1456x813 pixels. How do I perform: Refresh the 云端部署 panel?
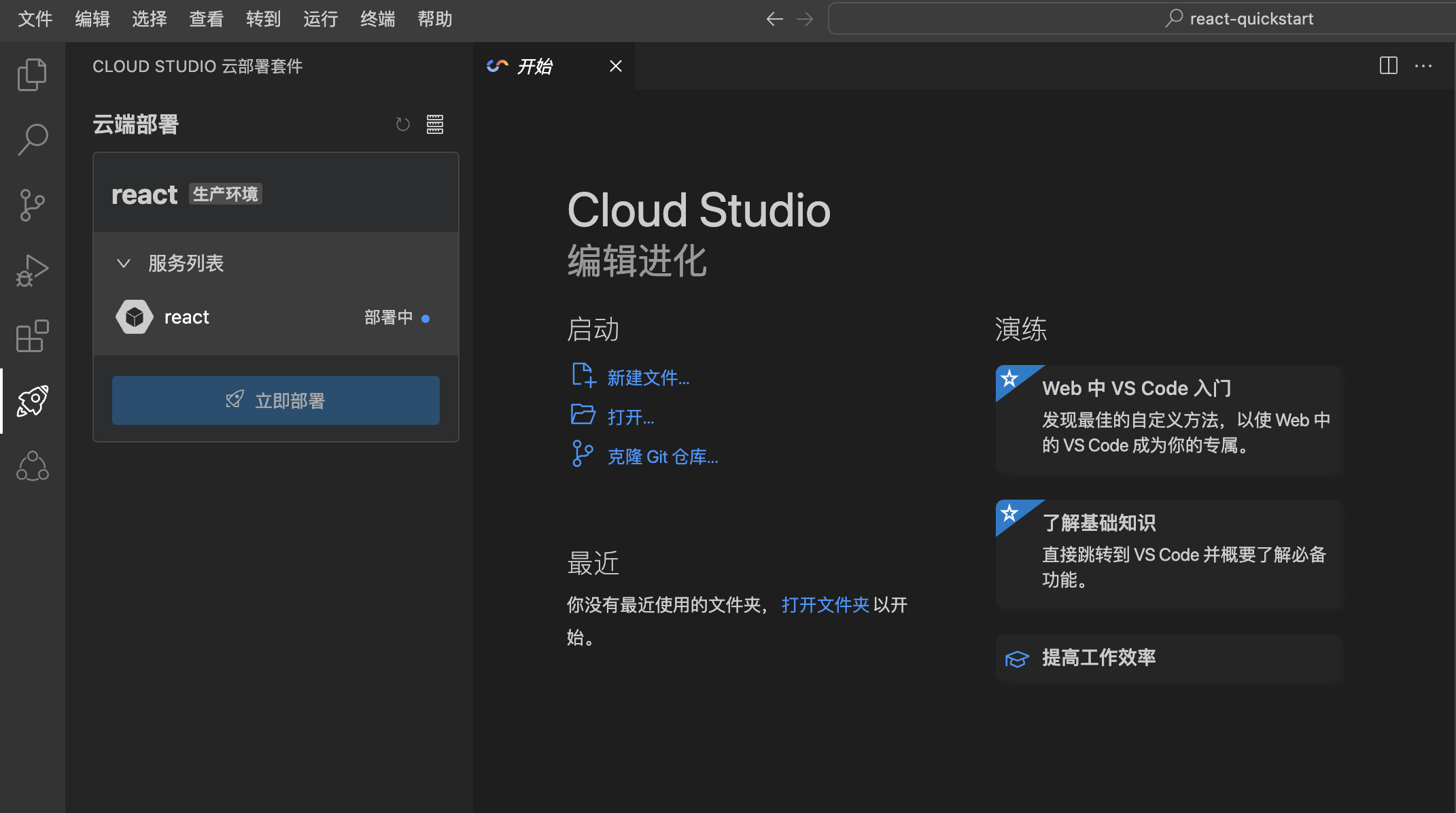pos(403,124)
